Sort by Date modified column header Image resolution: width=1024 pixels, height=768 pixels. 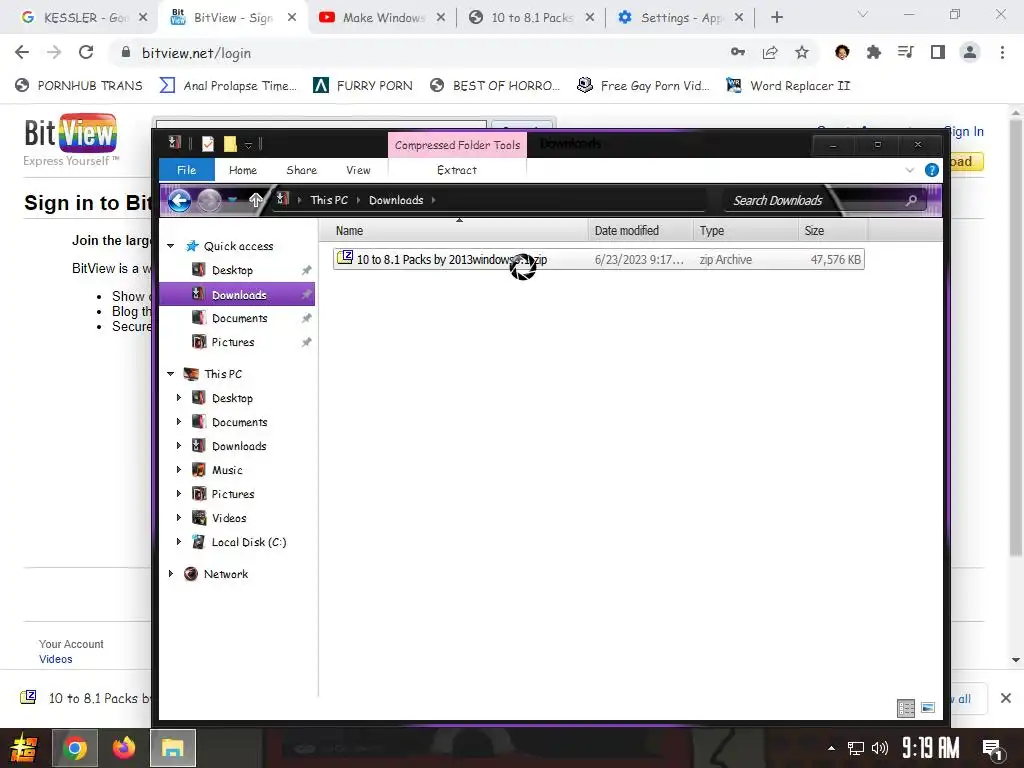[x=640, y=231]
